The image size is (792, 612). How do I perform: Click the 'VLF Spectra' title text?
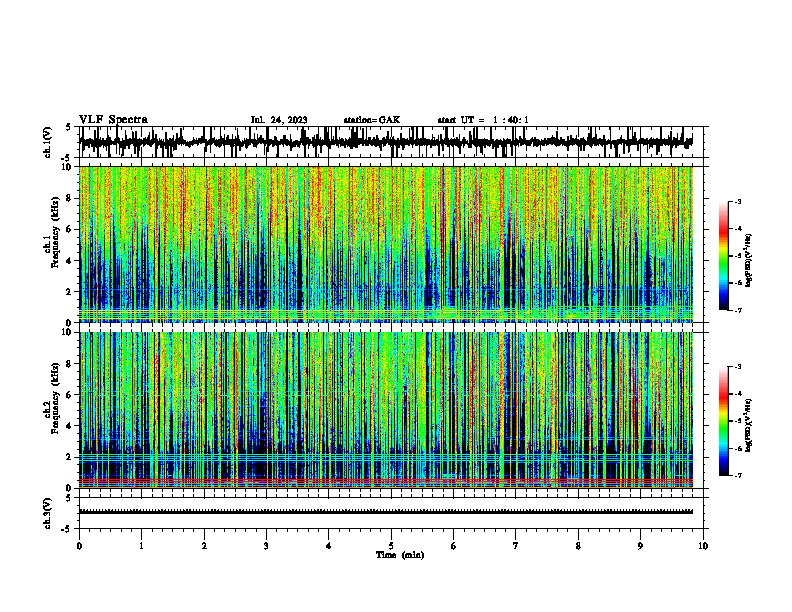[113, 119]
